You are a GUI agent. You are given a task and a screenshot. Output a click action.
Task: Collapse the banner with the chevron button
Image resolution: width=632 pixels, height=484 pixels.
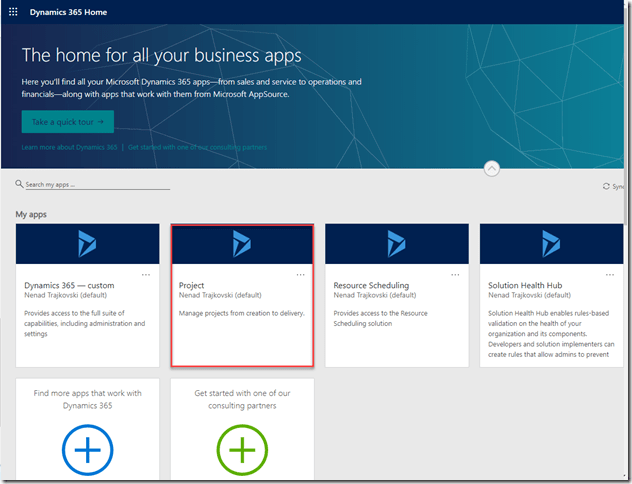[491, 168]
